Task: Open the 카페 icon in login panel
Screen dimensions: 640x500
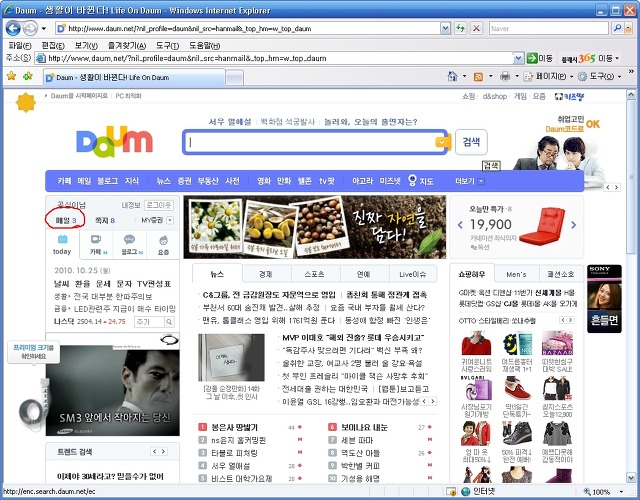Action: [x=96, y=244]
